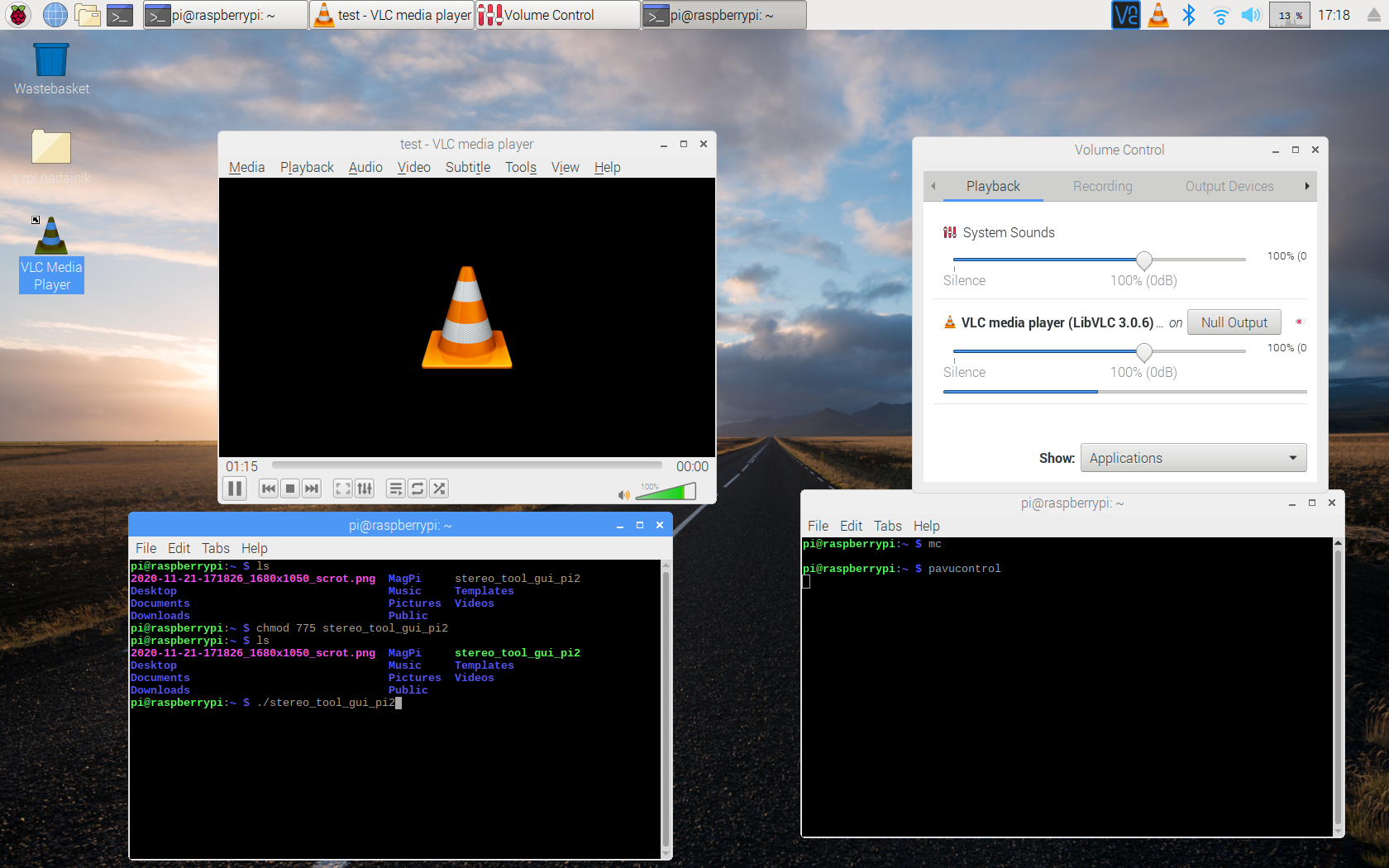
Task: Adjust the VLC green volume wedge
Action: [666, 492]
